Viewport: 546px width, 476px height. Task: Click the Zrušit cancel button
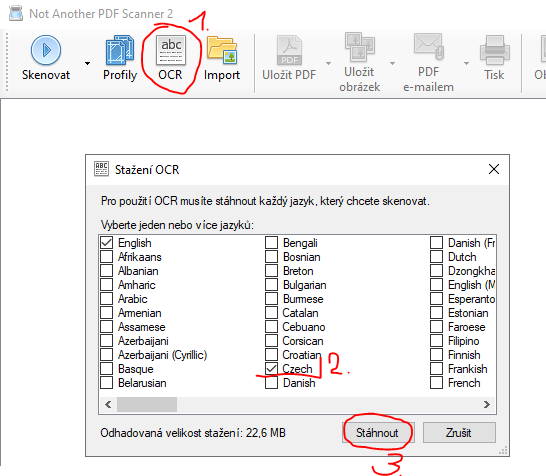coord(459,433)
